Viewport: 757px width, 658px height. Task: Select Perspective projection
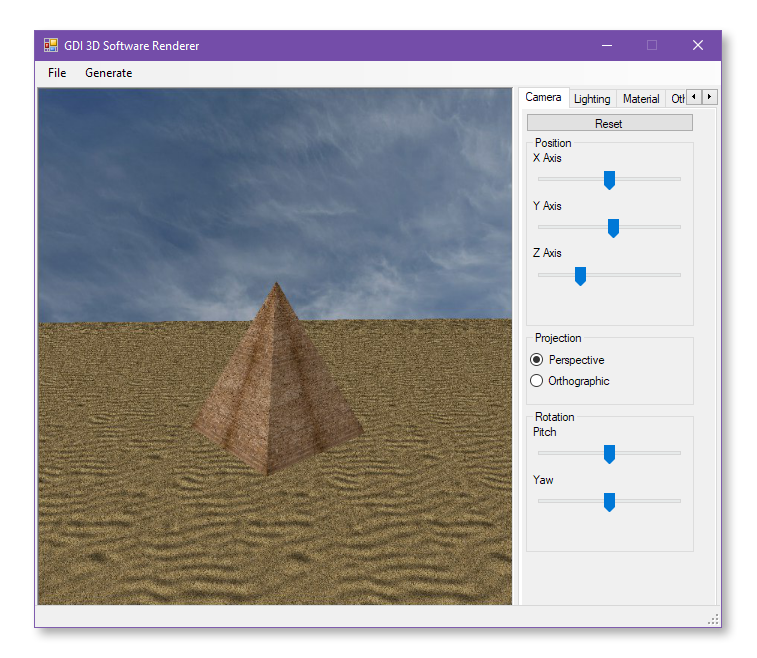click(567, 360)
